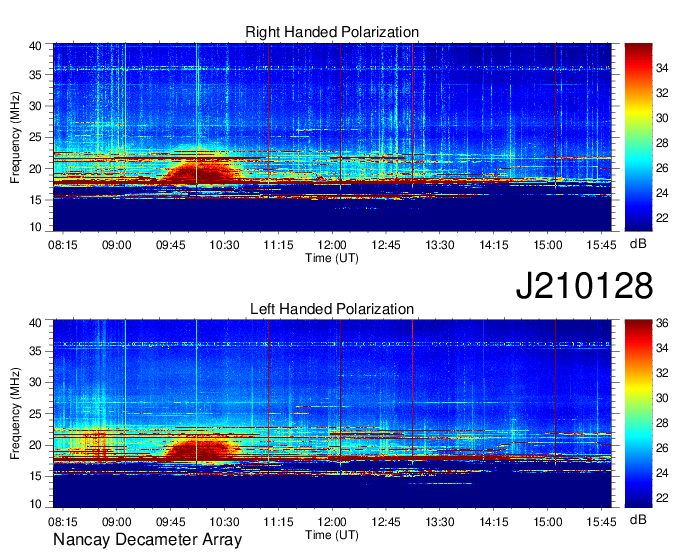
Task: Click the 14:15 time tick under the Right Handed plot
Action: (494, 245)
